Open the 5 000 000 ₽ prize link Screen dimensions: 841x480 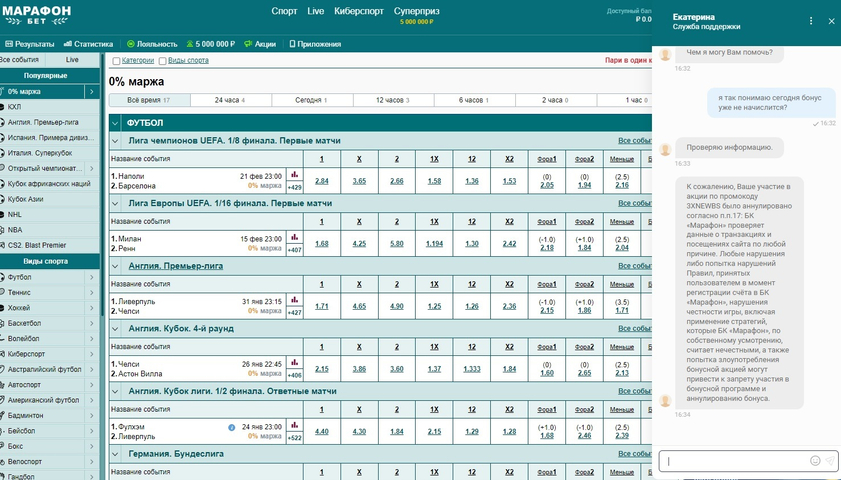pos(211,44)
